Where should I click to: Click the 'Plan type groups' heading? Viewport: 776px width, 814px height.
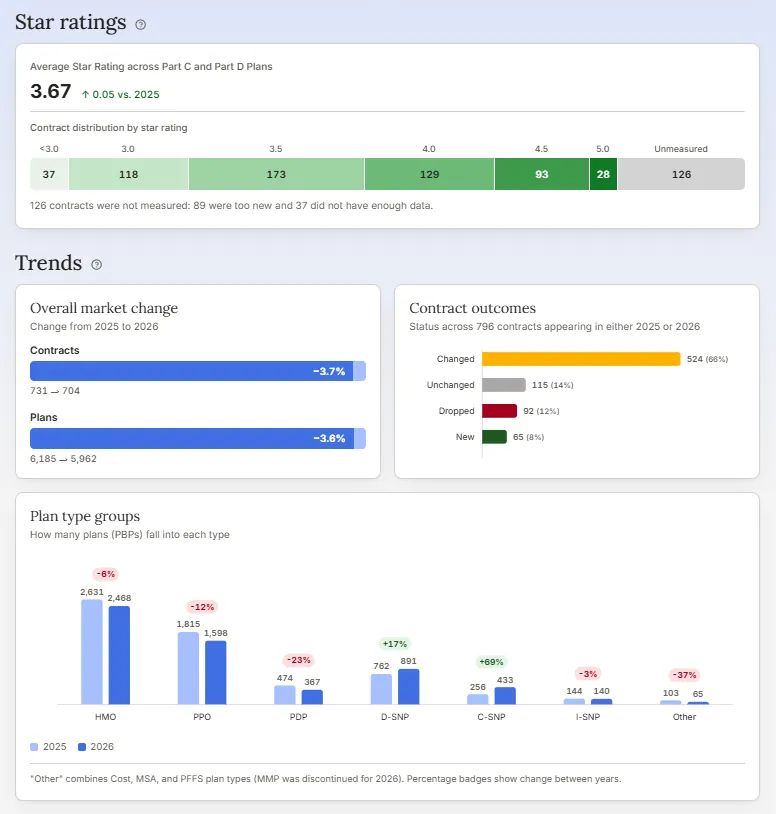click(85, 517)
